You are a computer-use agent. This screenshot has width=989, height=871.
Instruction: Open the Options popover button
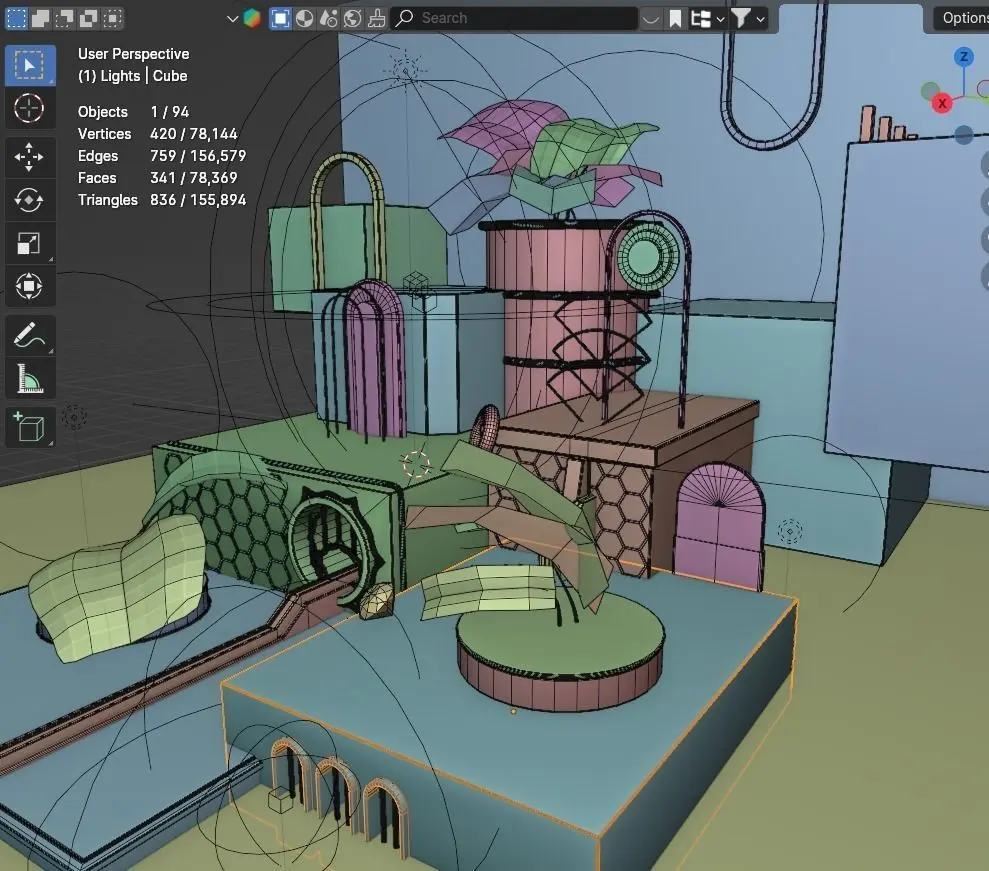pos(961,18)
